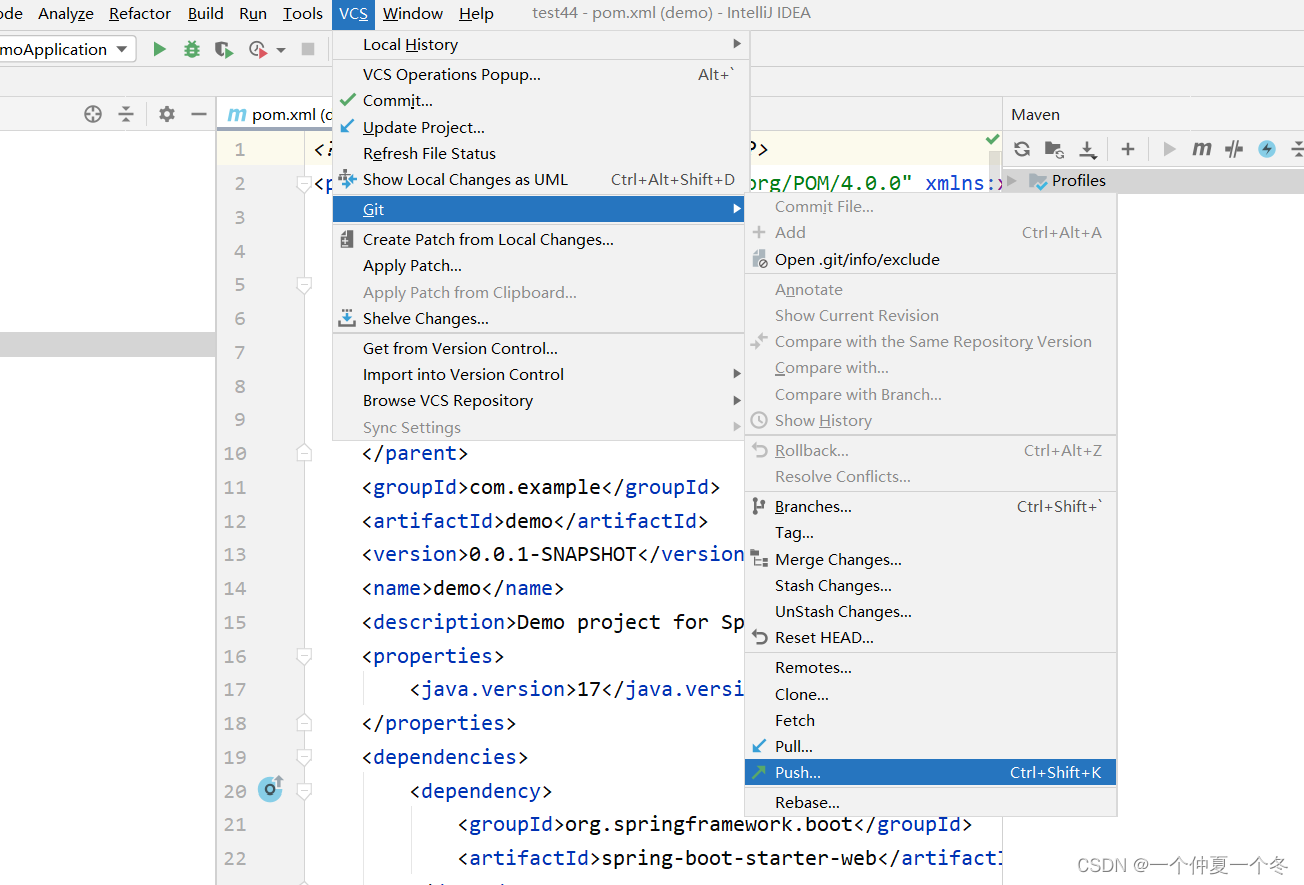Select Stash Changes...
The image size is (1304, 885).
(931, 585)
